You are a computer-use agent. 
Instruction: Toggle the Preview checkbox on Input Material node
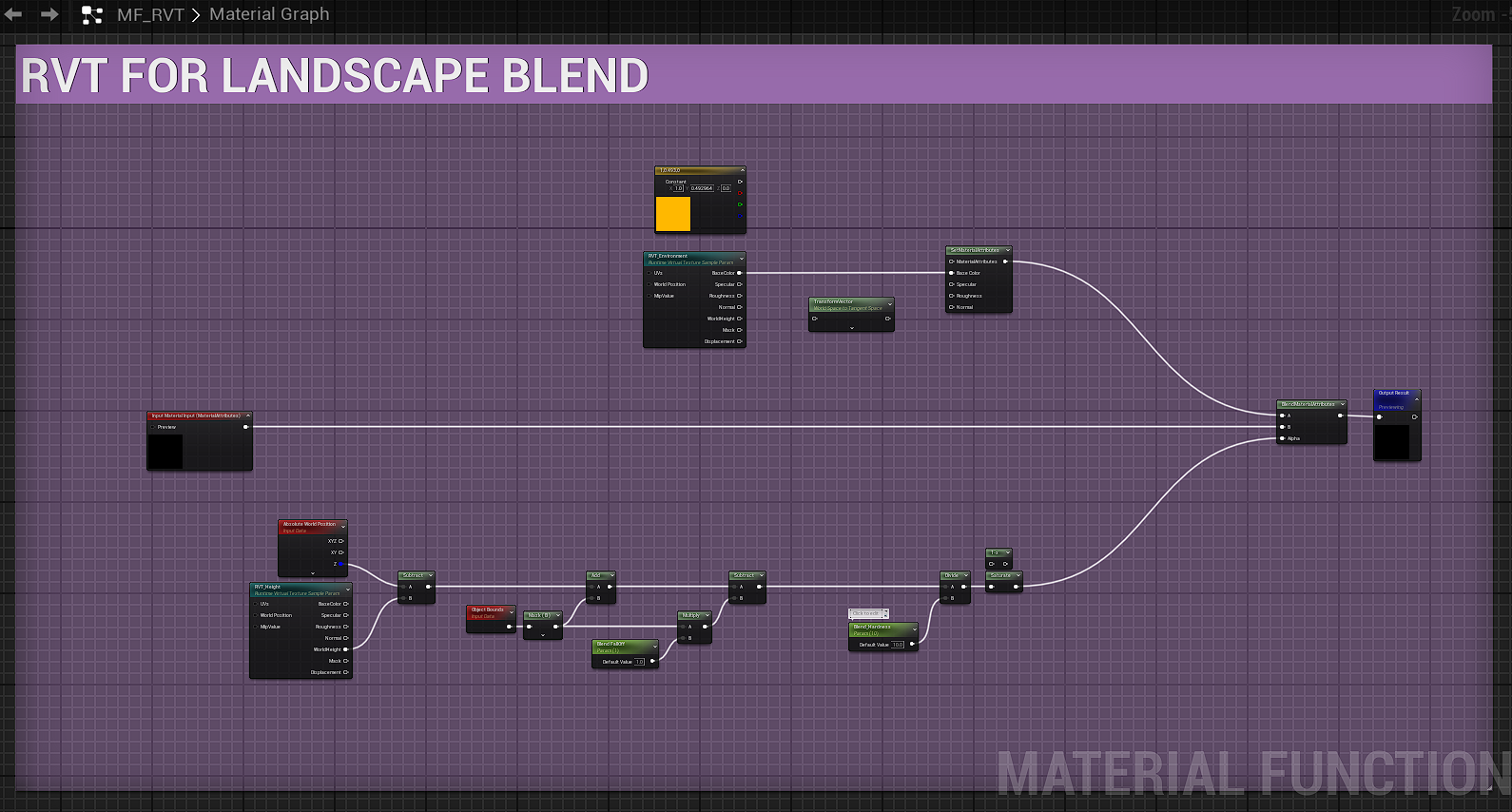click(153, 427)
